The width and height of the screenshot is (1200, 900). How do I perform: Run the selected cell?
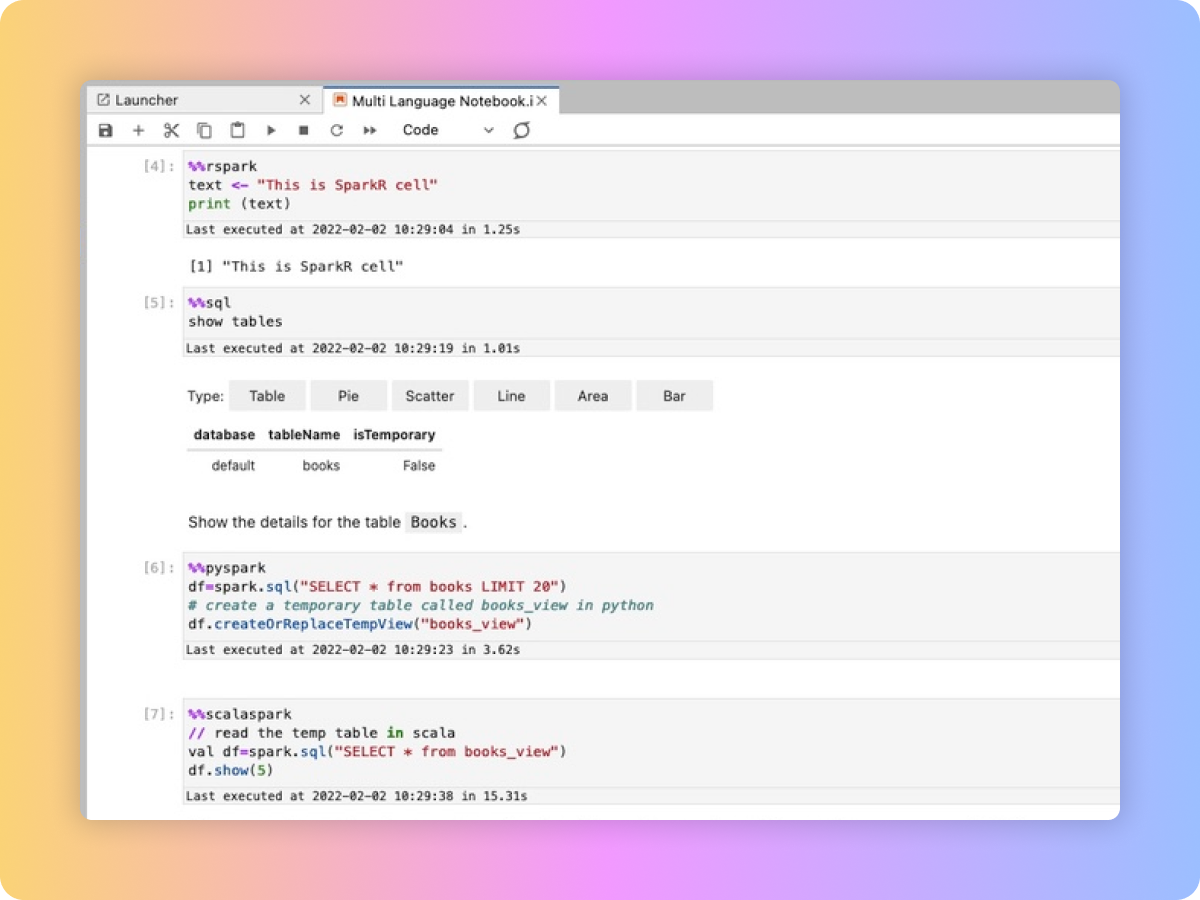pos(271,130)
